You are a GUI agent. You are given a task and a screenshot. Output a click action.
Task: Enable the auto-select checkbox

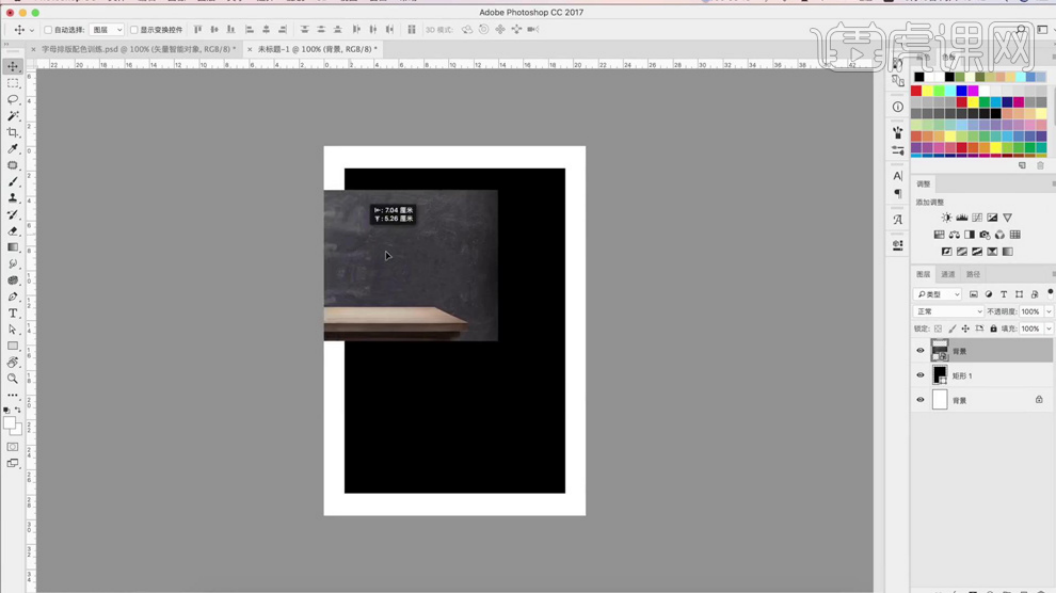point(48,30)
